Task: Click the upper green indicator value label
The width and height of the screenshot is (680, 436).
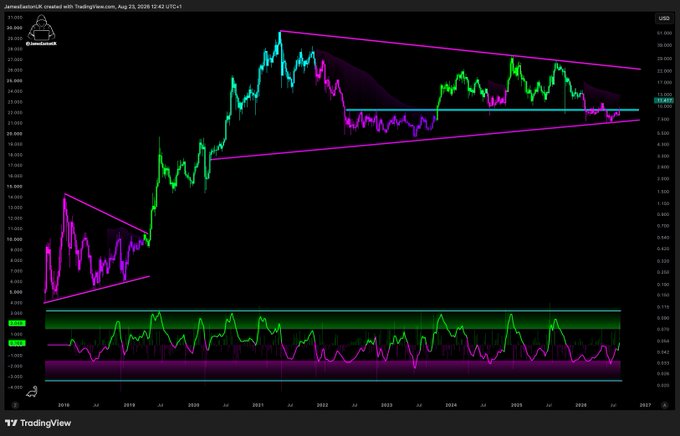Action: point(17,323)
